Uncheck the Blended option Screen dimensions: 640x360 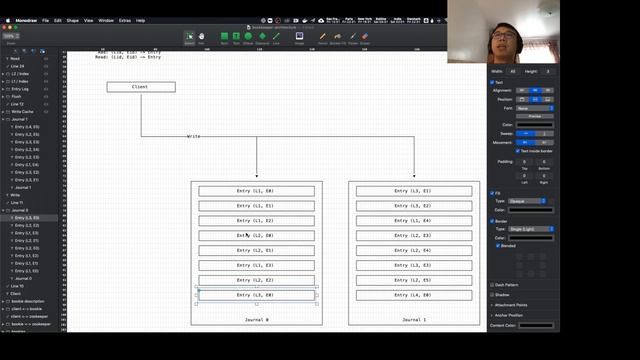click(x=498, y=246)
